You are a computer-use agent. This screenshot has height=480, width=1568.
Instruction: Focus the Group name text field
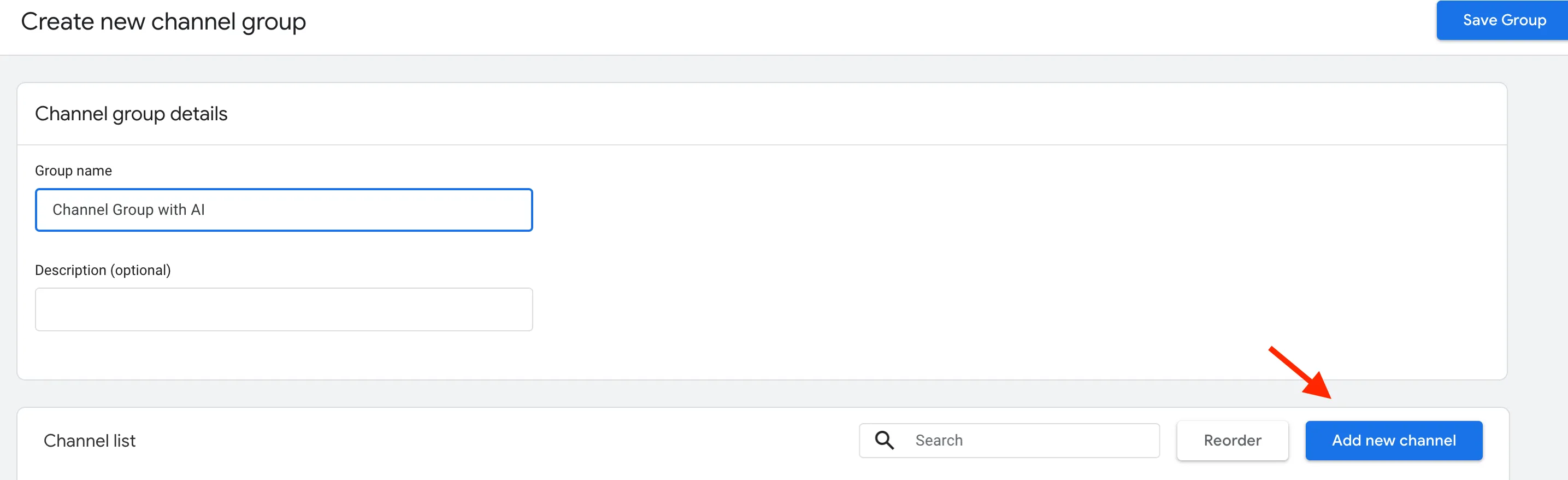(284, 210)
